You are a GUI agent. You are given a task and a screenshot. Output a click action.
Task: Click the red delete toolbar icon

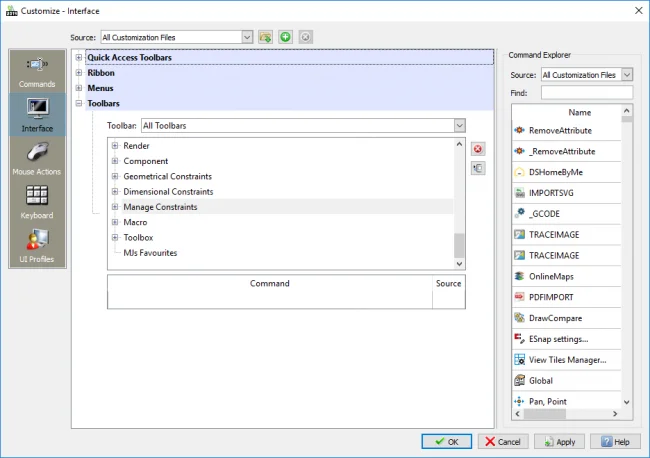[x=478, y=149]
